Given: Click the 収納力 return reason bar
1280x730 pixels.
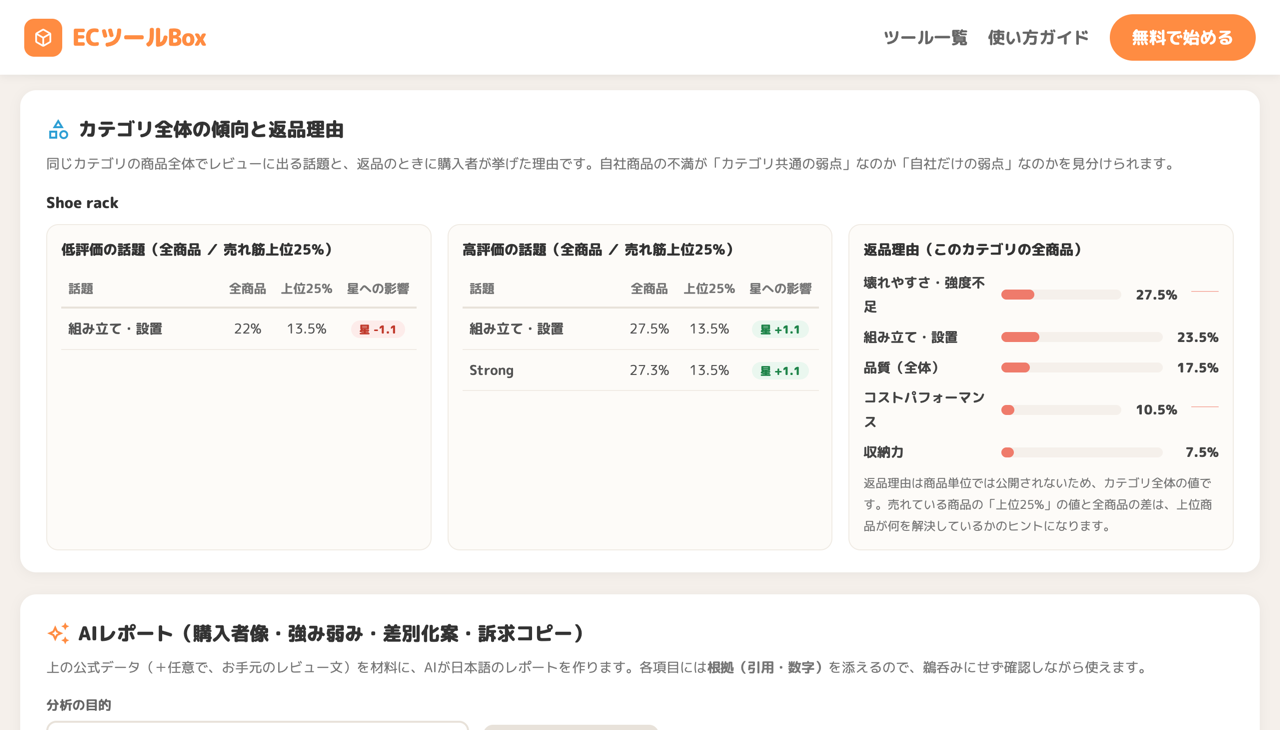Looking at the screenshot, I should (1082, 452).
